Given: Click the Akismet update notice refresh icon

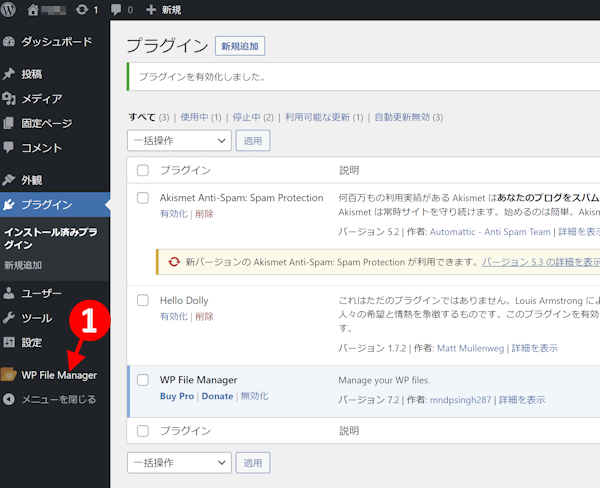Looking at the screenshot, I should point(174,262).
